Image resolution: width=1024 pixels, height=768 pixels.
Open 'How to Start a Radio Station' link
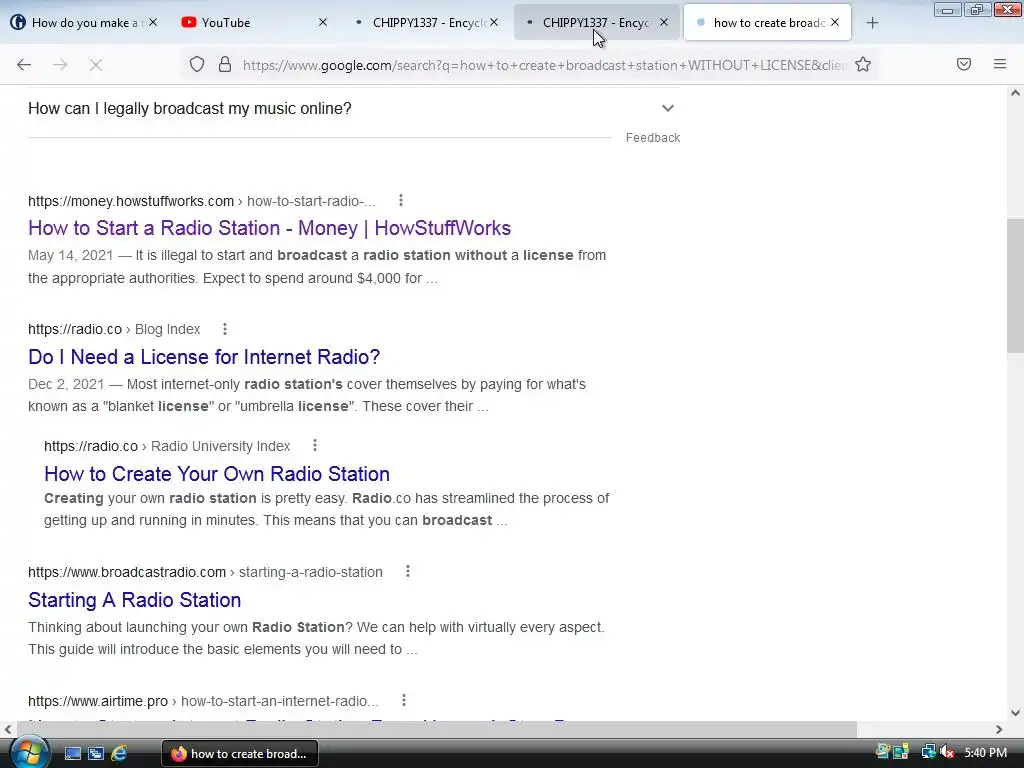[x=269, y=228]
